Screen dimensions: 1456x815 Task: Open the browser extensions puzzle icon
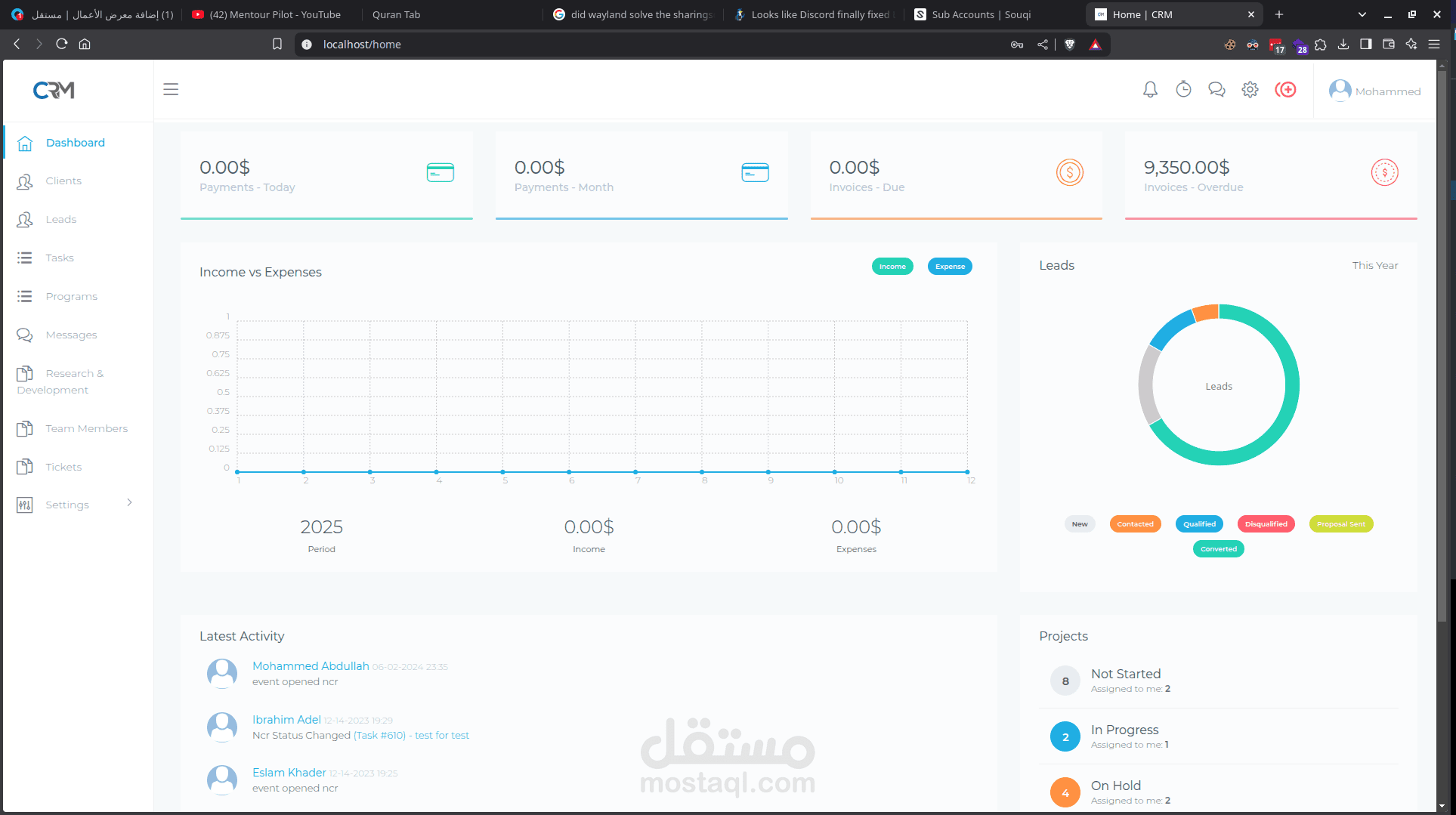pyautogui.click(x=1320, y=45)
